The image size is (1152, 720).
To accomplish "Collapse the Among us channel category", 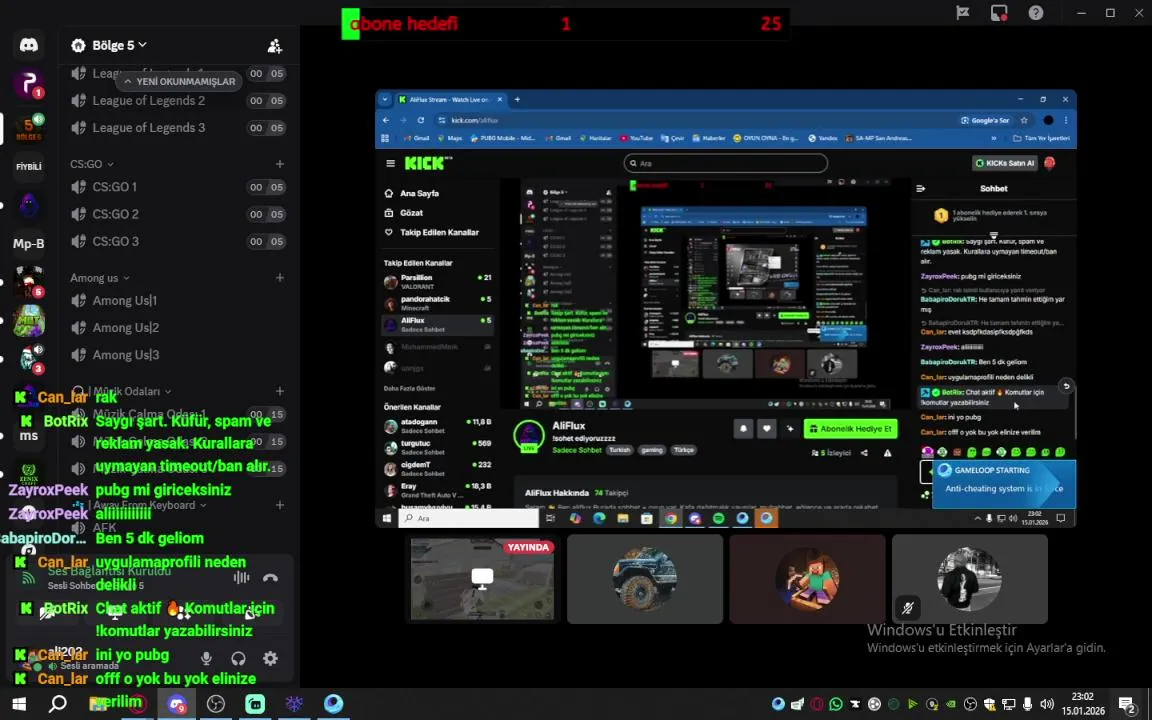I will pyautogui.click(x=100, y=278).
